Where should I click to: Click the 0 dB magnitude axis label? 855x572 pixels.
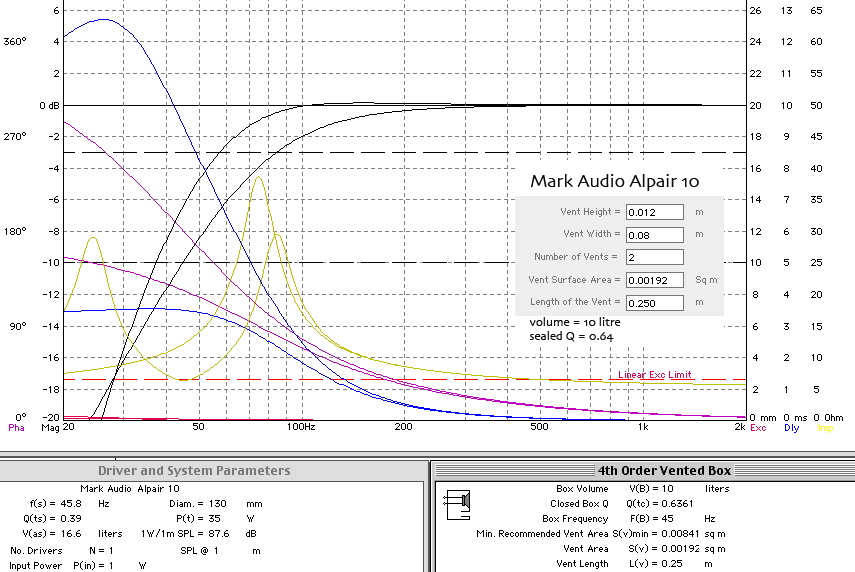pos(49,106)
